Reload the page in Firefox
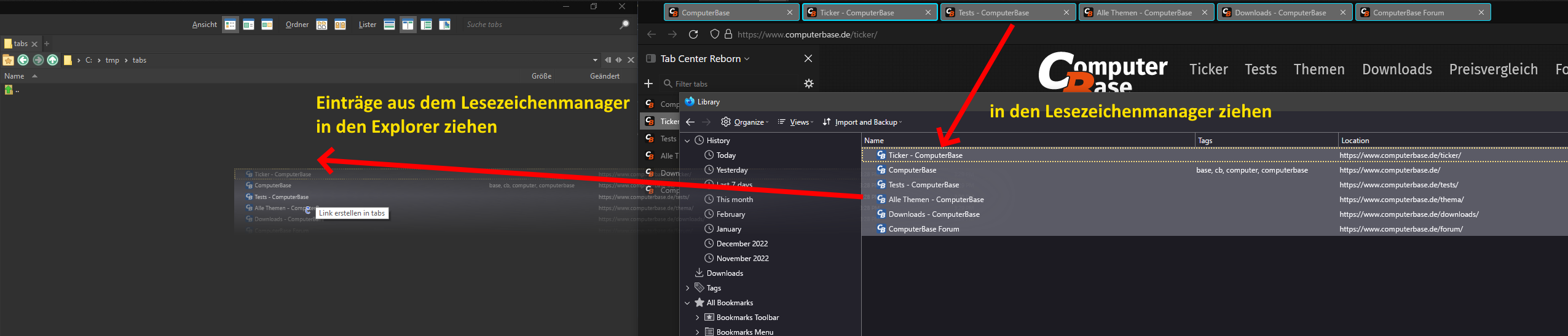This screenshot has height=336, width=1568. pos(693,34)
